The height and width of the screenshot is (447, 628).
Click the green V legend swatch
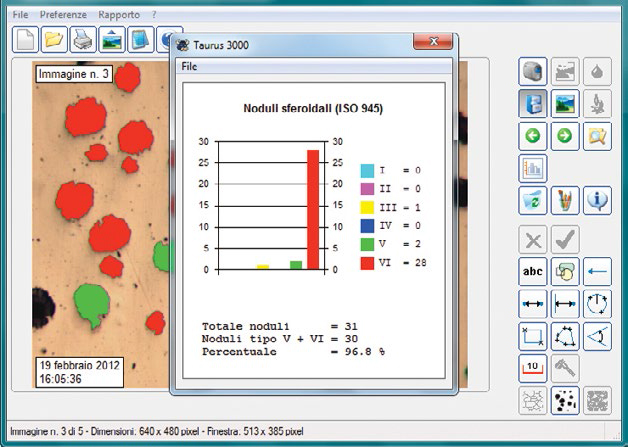pyautogui.click(x=367, y=245)
